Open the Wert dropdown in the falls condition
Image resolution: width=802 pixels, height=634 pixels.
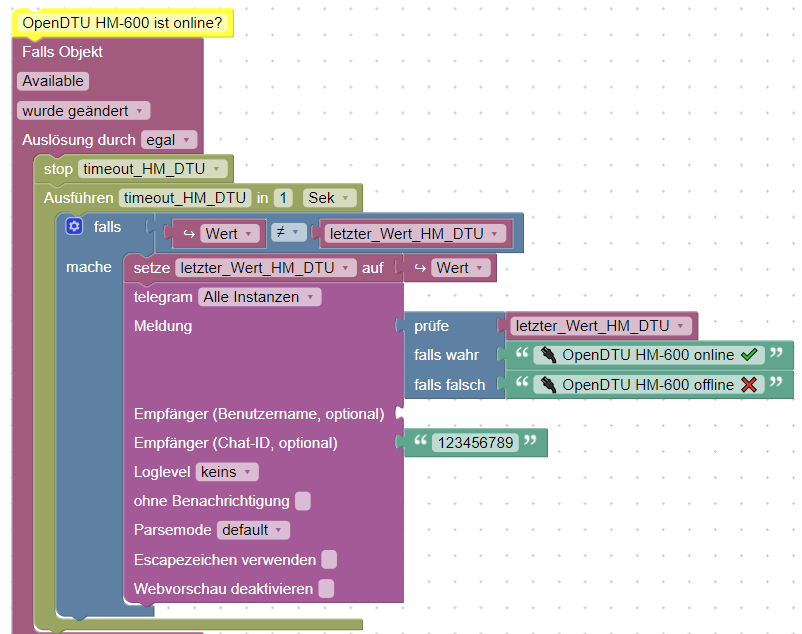click(x=229, y=234)
